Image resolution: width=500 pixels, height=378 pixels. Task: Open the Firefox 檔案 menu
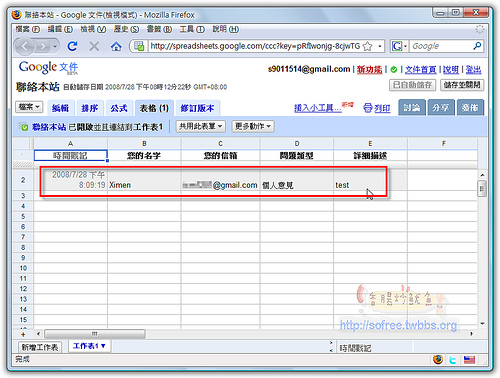(x=27, y=29)
